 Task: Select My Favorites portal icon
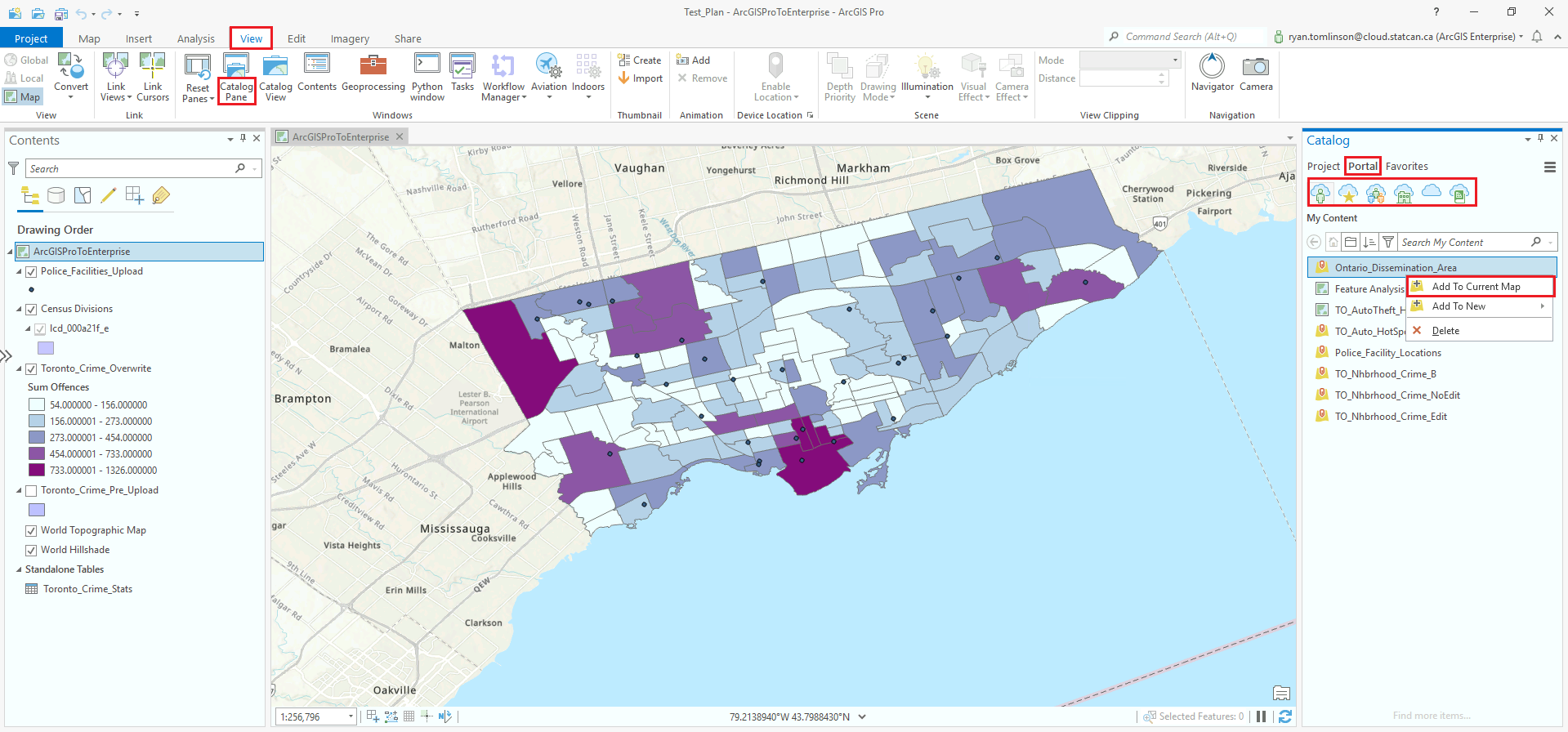[x=1348, y=193]
